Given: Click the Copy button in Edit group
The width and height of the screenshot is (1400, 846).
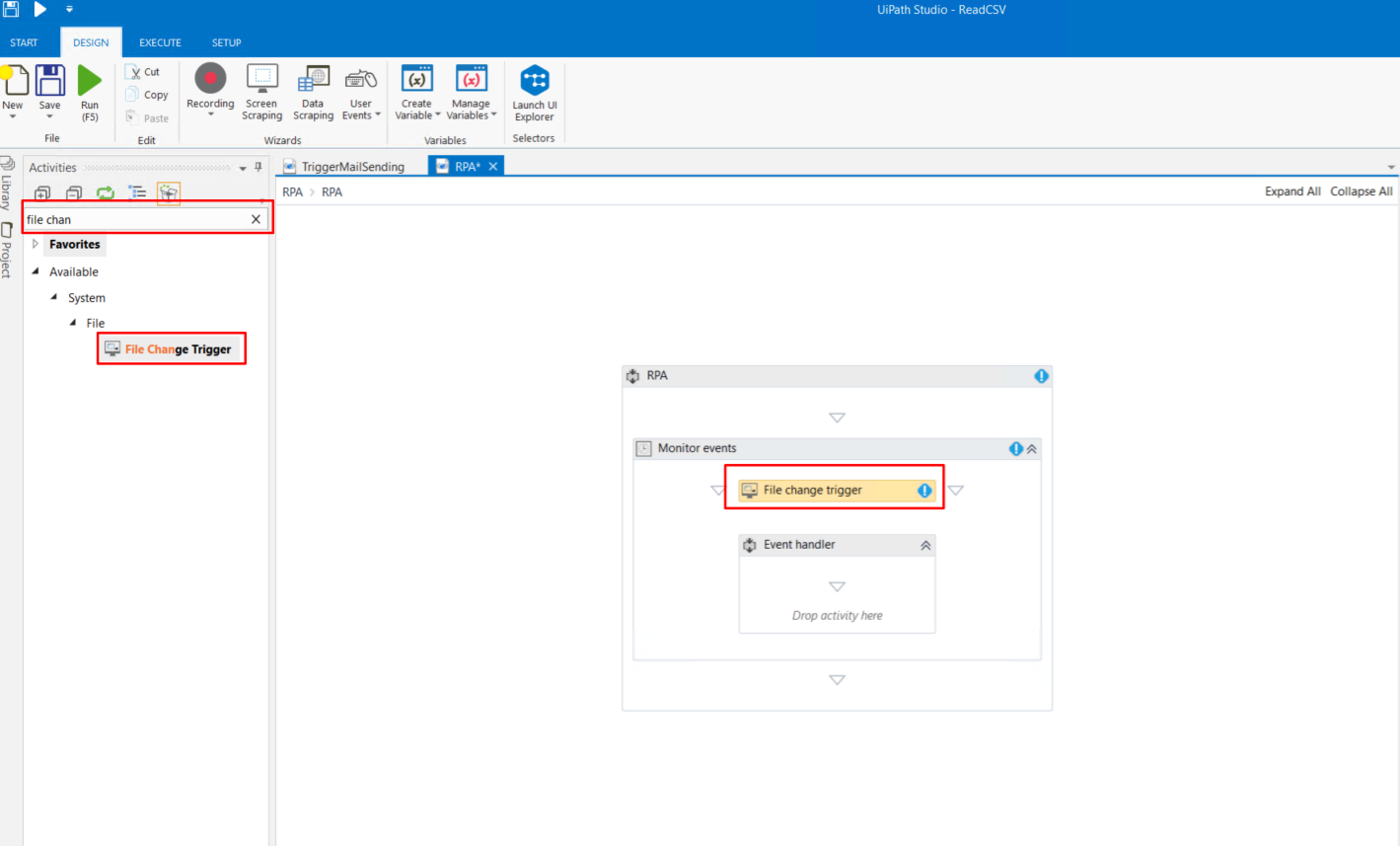Looking at the screenshot, I should click(x=146, y=95).
